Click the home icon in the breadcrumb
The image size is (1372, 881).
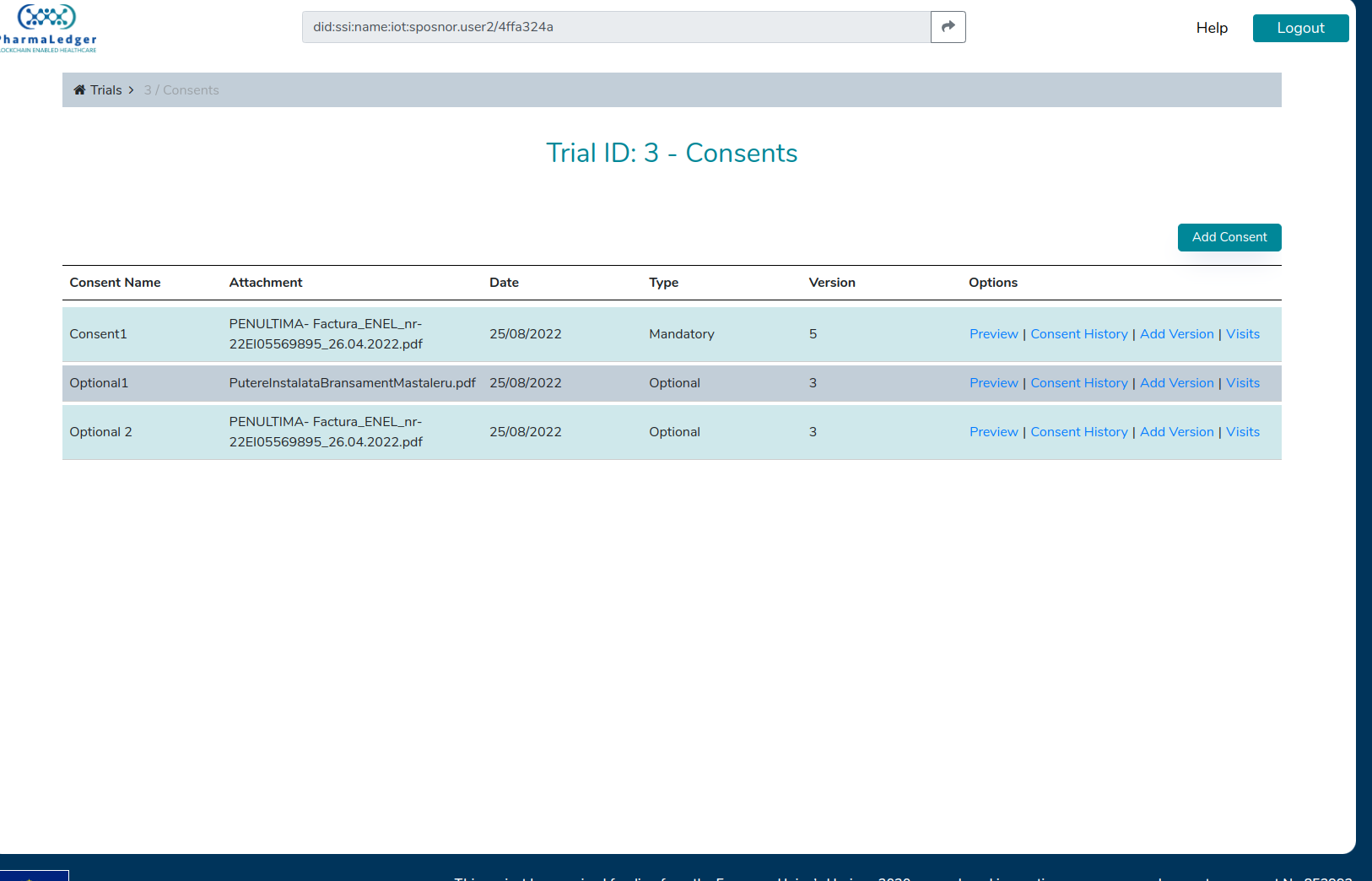tap(78, 89)
